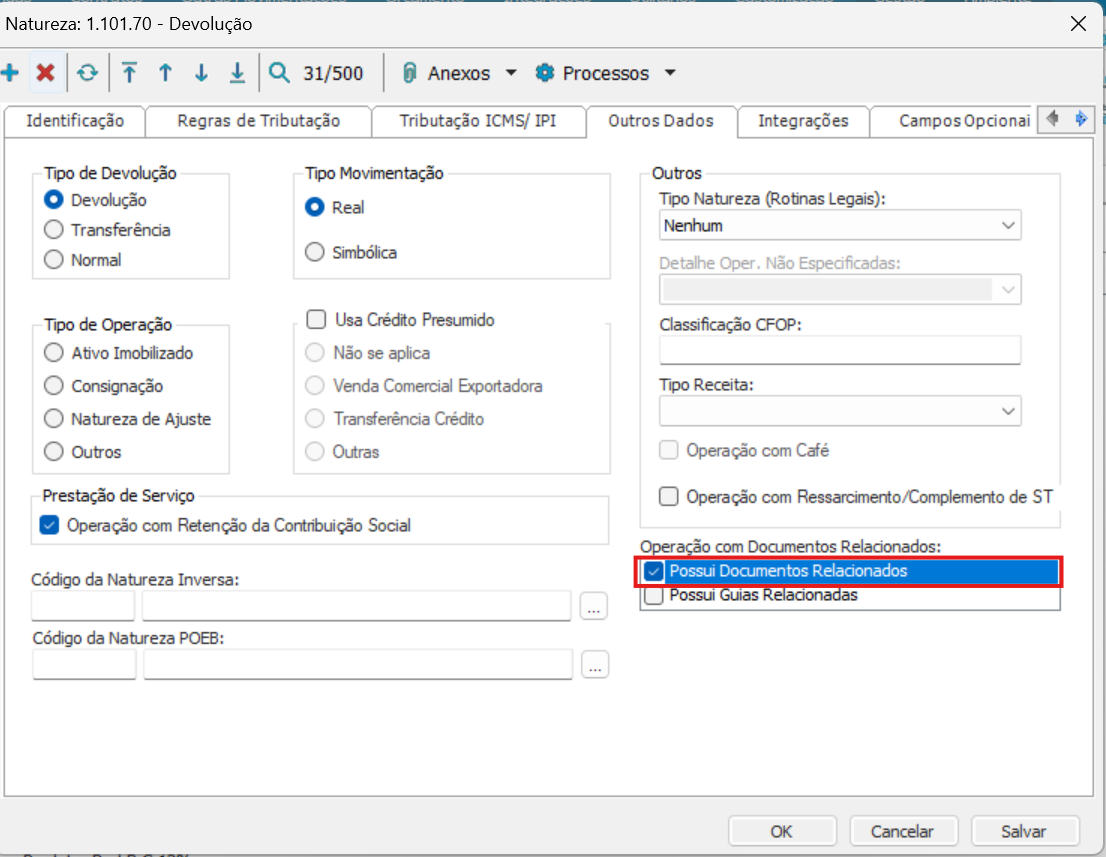
Task: Go to next record down arrow
Action: coord(201,73)
